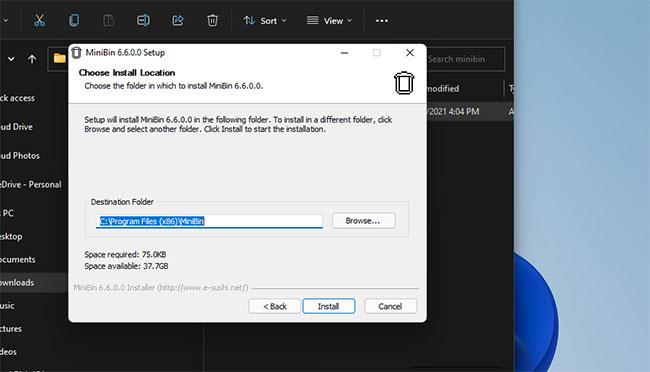Click the Share icon in File Explorer toolbar
This screenshot has width=650, height=372.
click(x=178, y=20)
